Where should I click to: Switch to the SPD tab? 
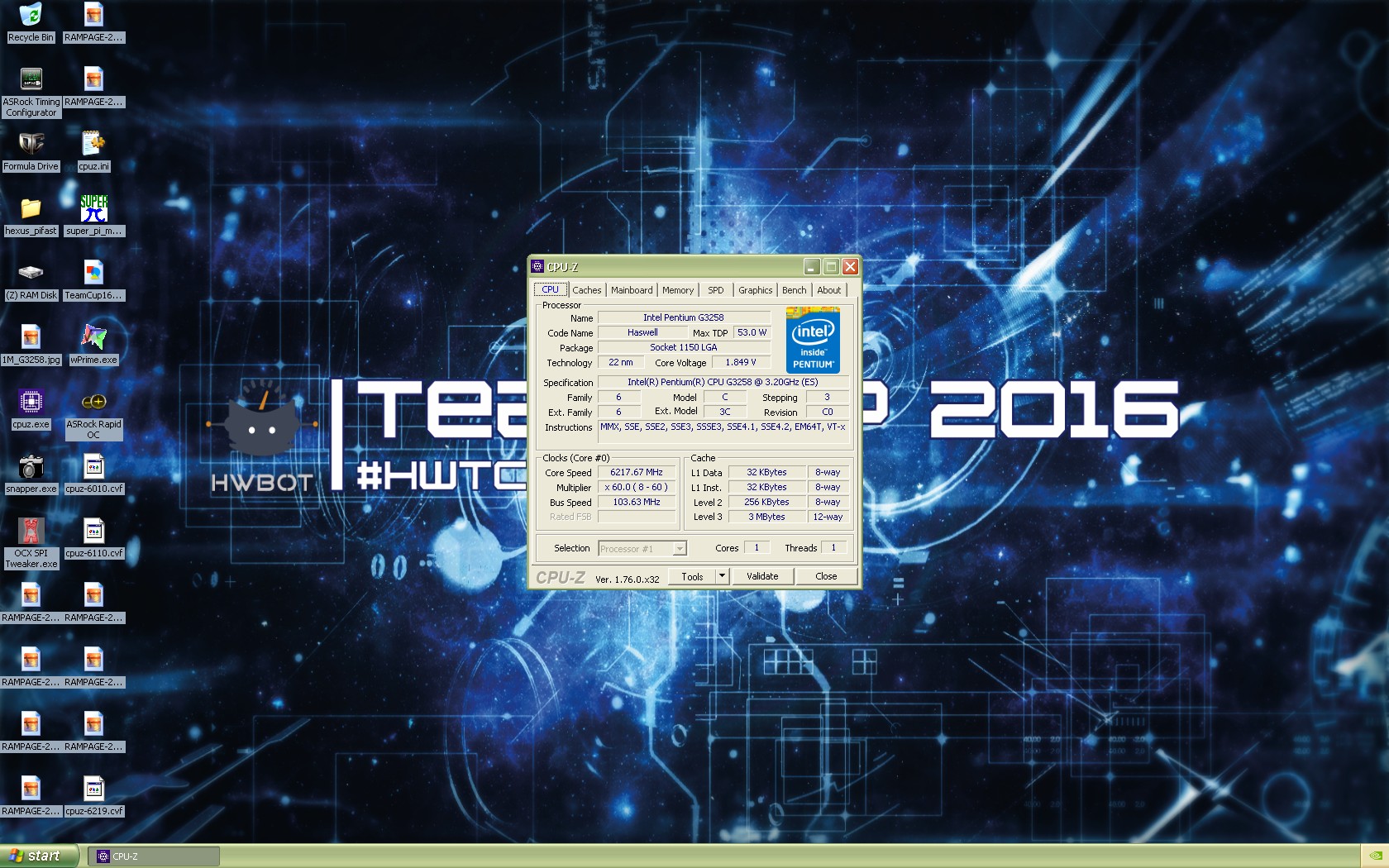pos(716,290)
